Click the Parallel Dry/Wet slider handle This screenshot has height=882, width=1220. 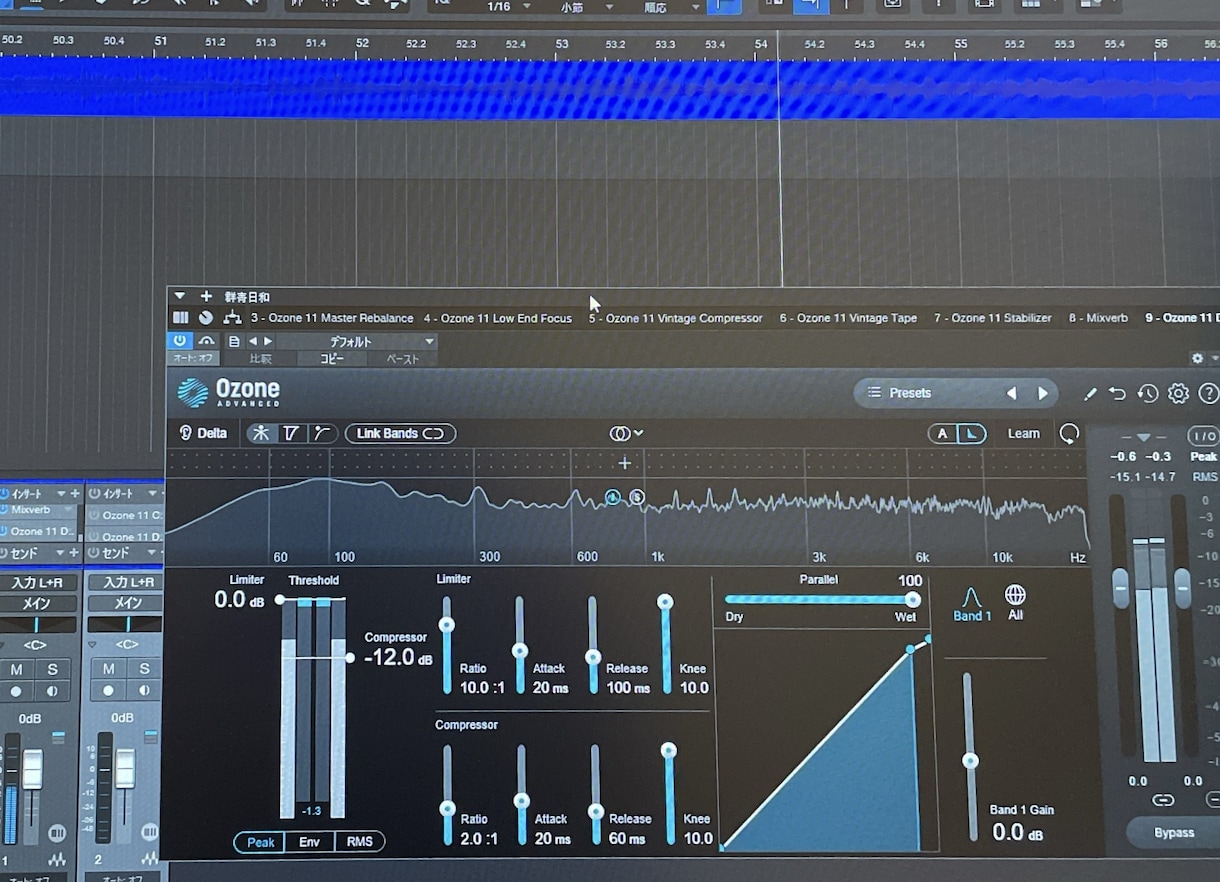(912, 599)
